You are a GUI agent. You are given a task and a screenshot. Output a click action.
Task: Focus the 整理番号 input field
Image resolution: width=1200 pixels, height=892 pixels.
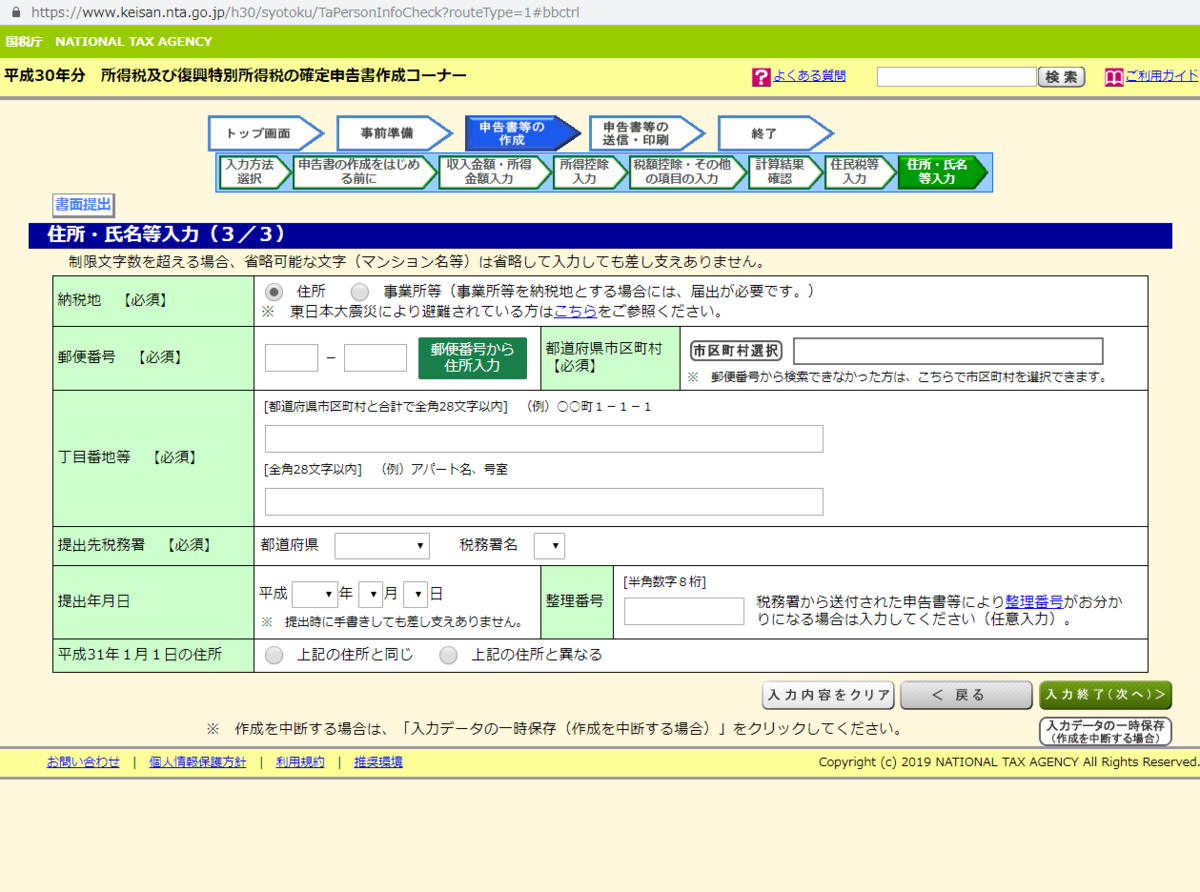click(684, 611)
